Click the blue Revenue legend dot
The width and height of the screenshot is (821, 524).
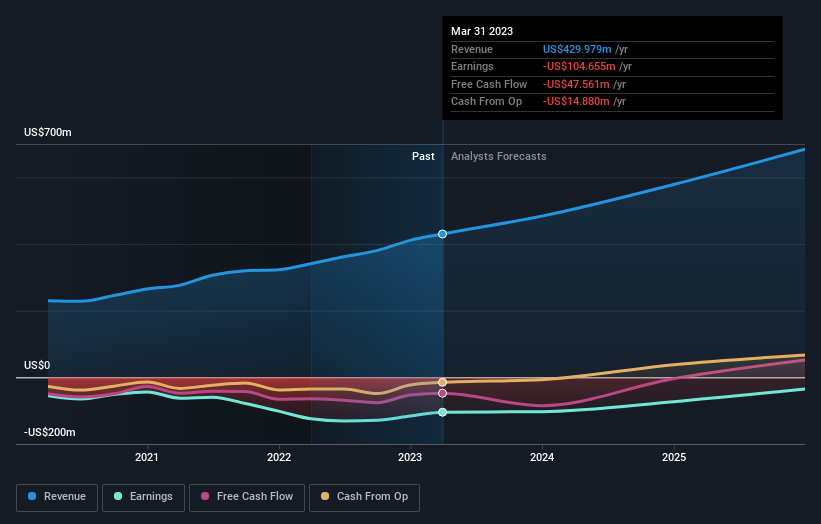click(x=32, y=496)
